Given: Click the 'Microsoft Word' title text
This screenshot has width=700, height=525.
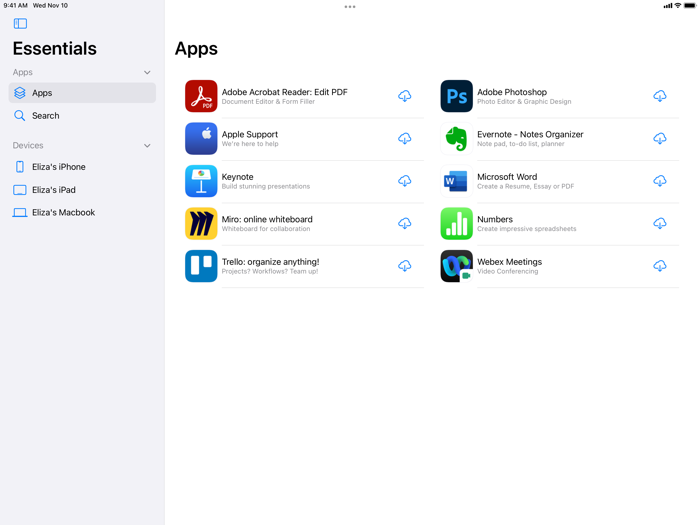Looking at the screenshot, I should tap(507, 177).
